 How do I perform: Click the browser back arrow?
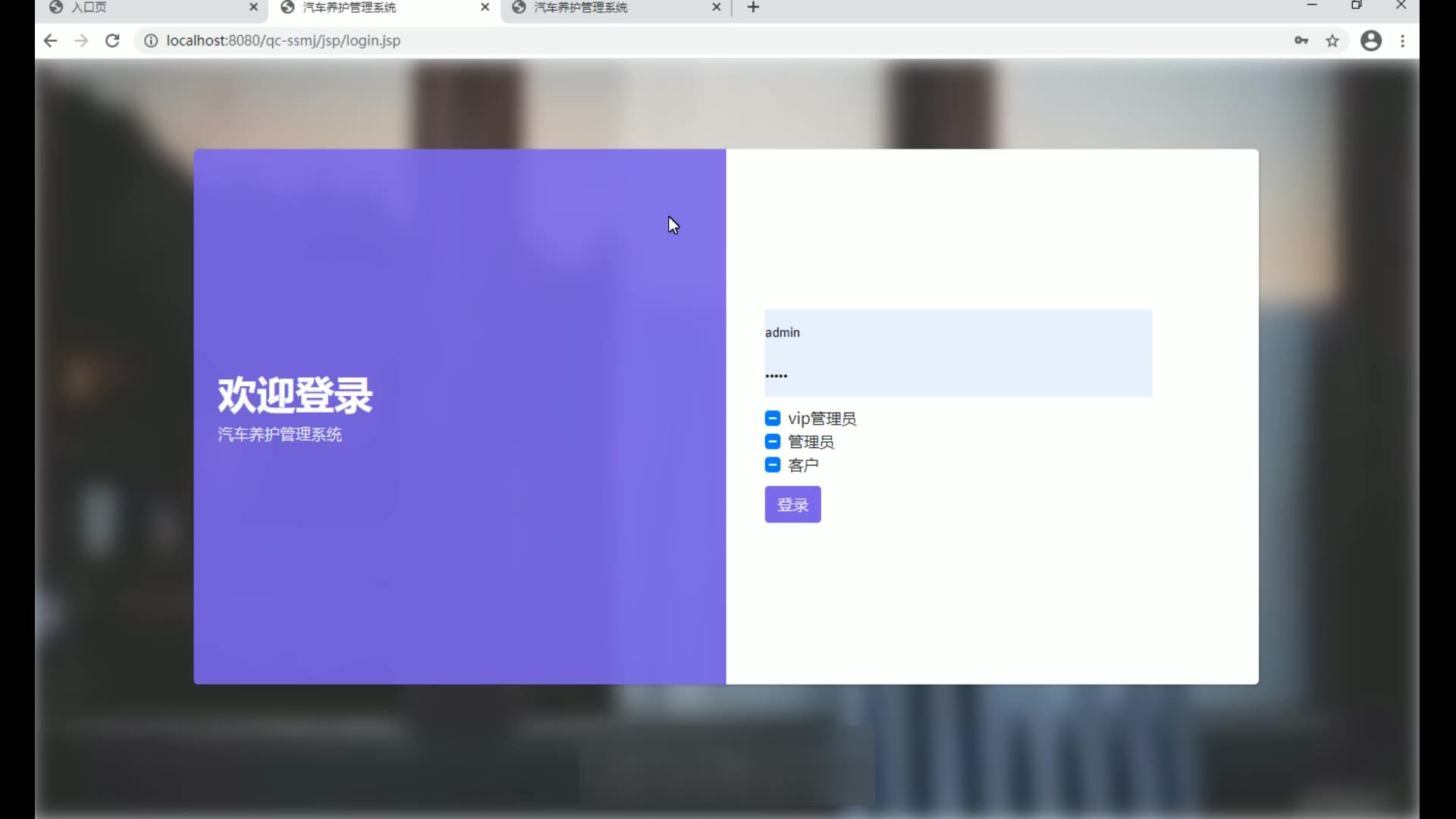pos(50,41)
